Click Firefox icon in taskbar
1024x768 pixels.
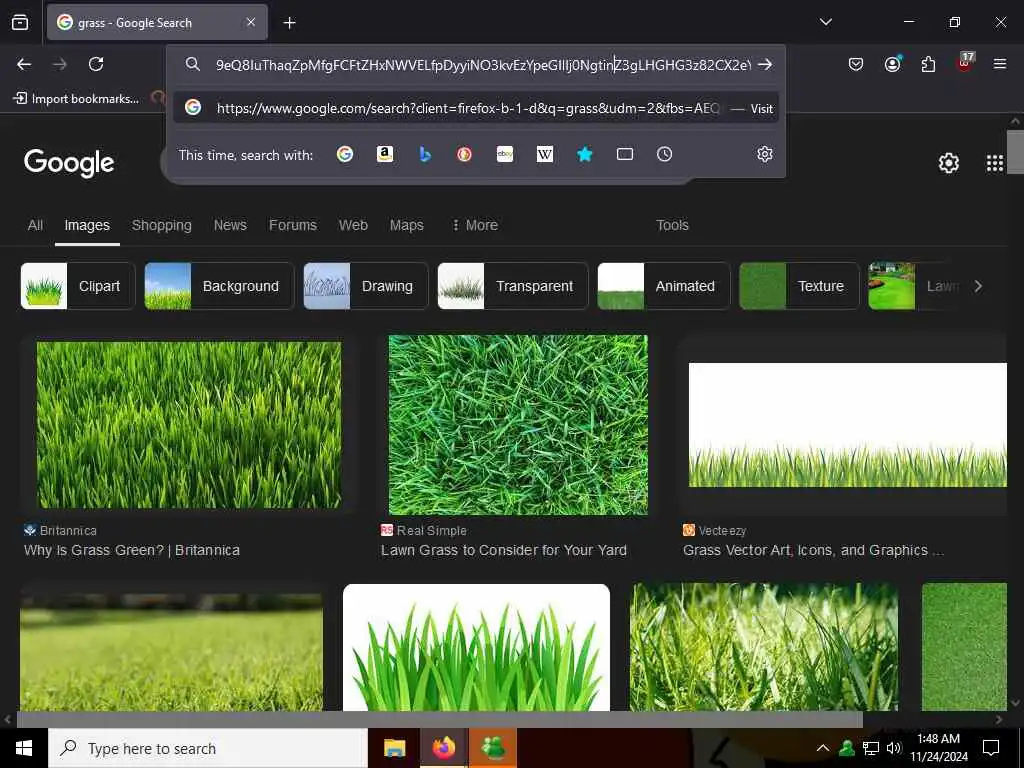[443, 748]
